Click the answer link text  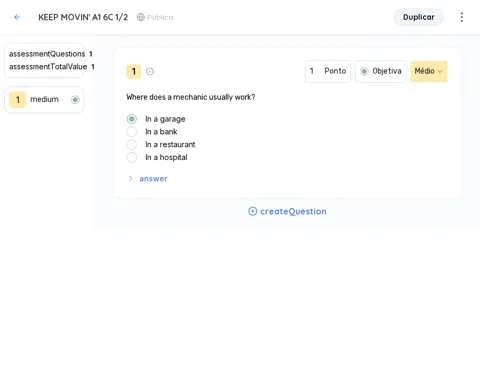(x=153, y=179)
